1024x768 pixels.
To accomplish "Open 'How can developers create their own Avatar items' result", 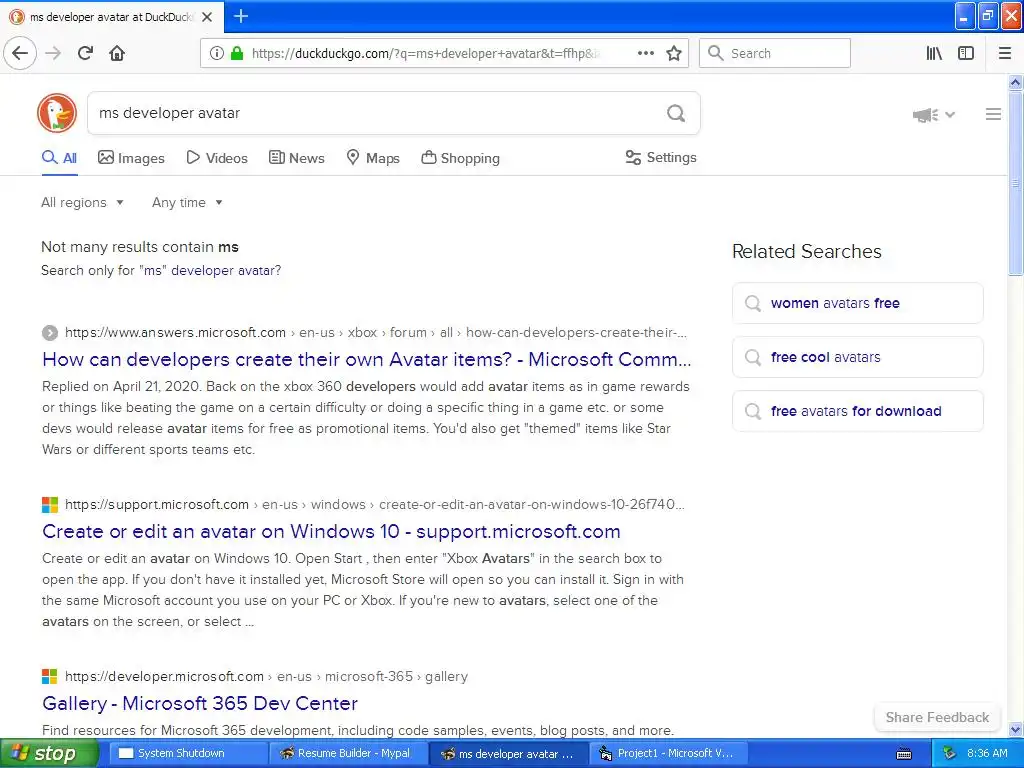I will 366,359.
